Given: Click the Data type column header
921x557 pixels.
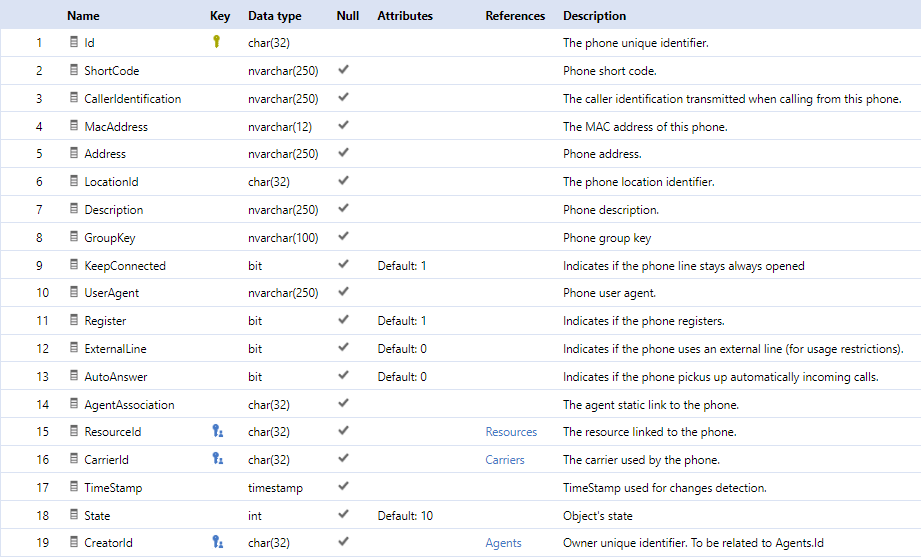Looking at the screenshot, I should pyautogui.click(x=274, y=16).
